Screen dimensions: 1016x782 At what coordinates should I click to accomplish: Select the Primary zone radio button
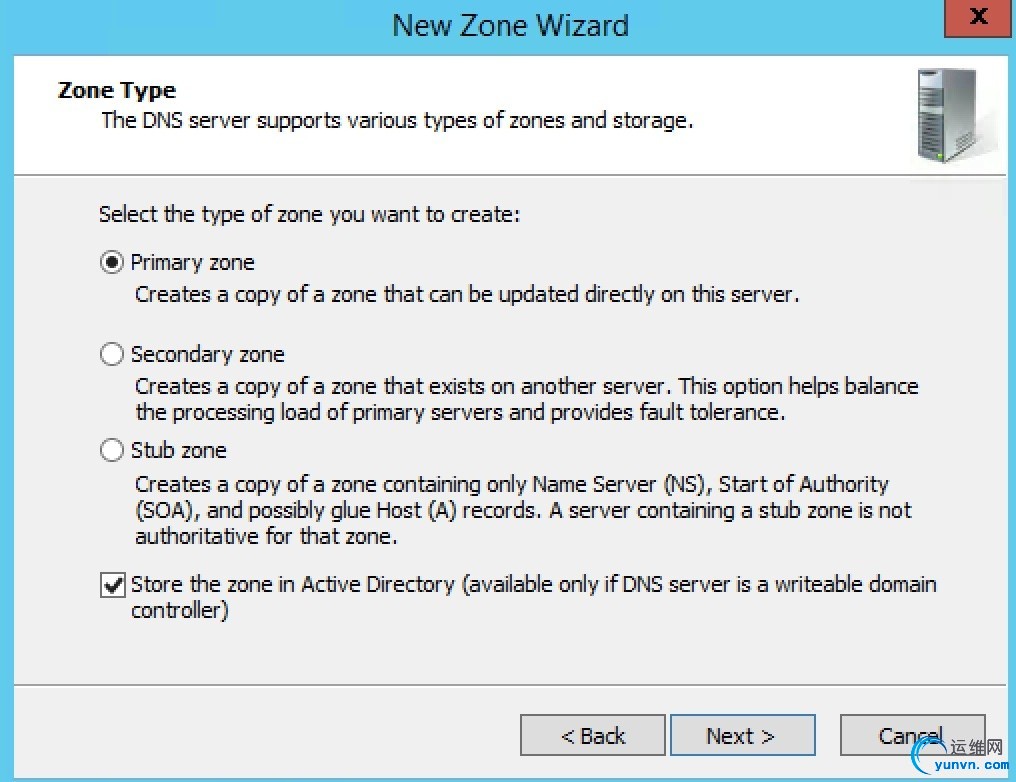coord(112,263)
